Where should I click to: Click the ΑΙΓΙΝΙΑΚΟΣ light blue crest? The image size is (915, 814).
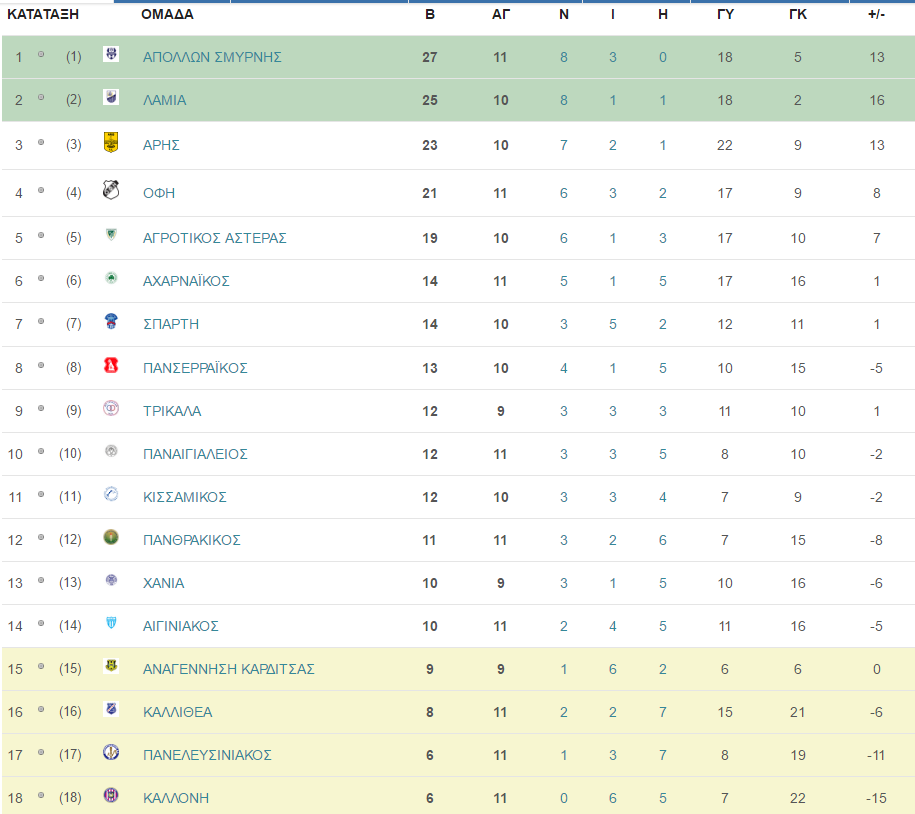111,623
